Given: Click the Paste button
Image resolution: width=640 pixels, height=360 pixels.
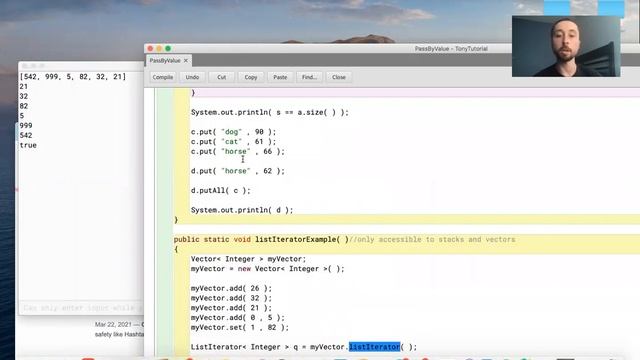Looking at the screenshot, I should [280, 77].
